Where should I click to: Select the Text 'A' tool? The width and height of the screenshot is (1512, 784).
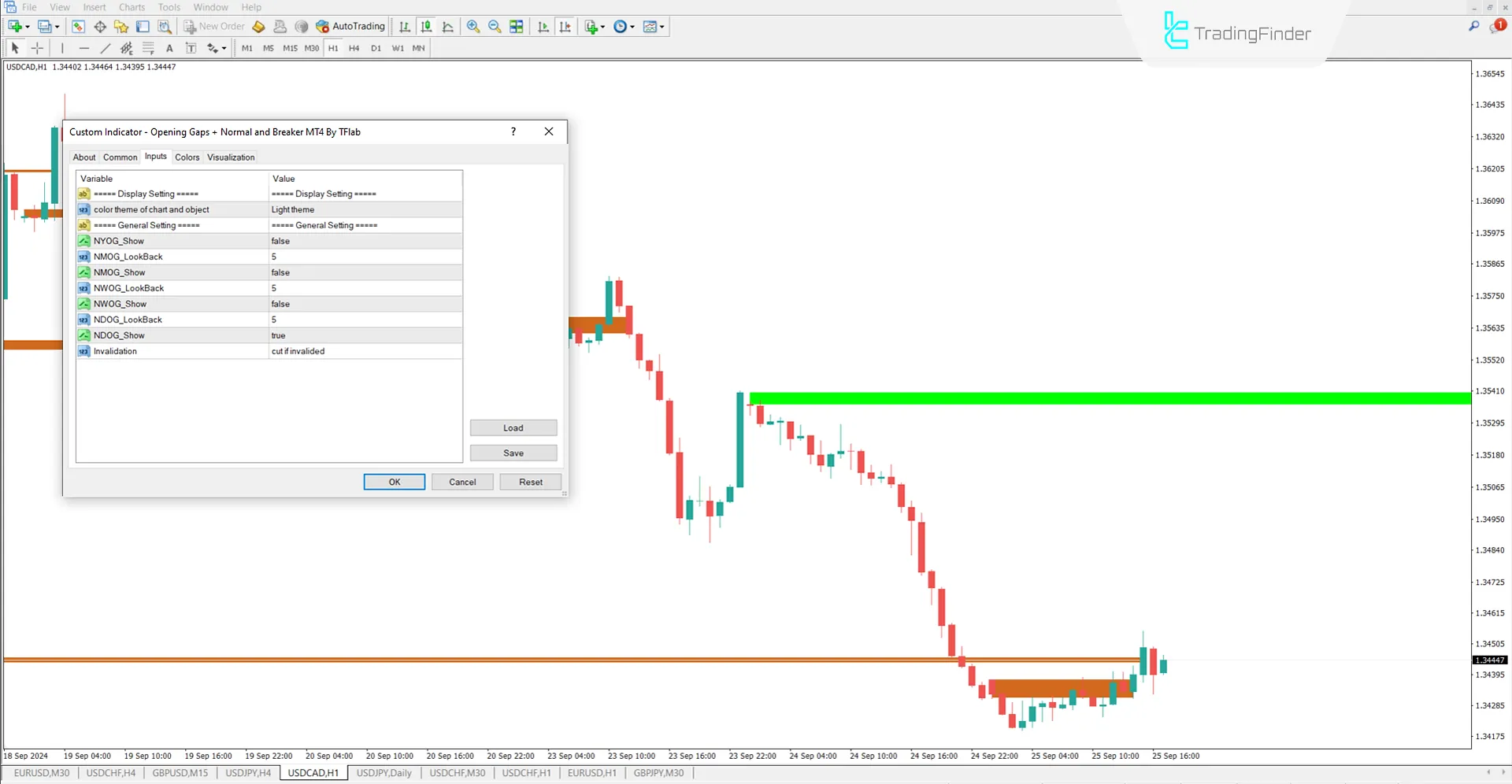pyautogui.click(x=169, y=48)
